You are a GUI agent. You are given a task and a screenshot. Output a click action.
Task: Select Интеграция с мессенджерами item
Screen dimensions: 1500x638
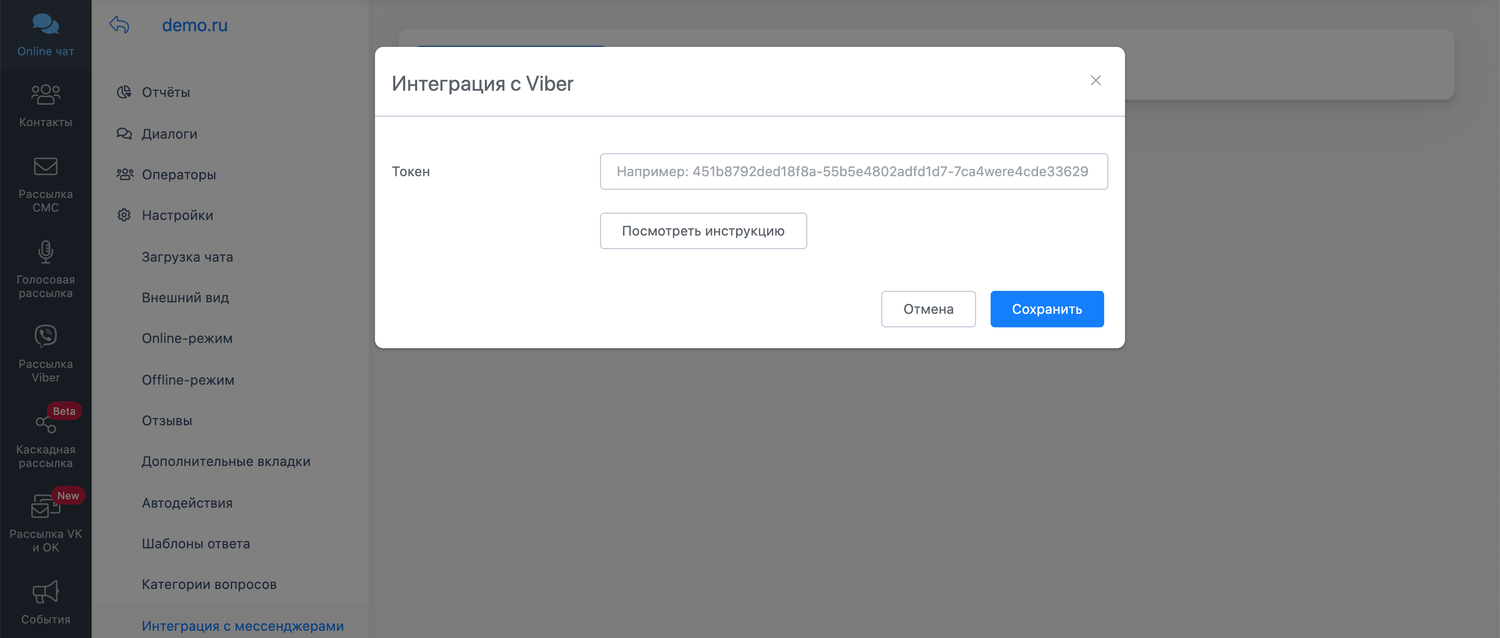243,626
